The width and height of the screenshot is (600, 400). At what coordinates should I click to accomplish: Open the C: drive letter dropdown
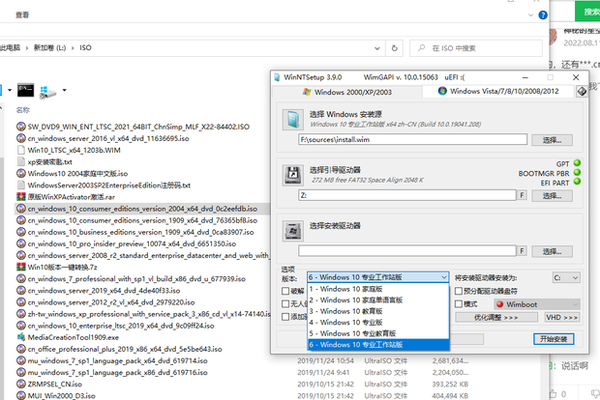click(x=566, y=278)
